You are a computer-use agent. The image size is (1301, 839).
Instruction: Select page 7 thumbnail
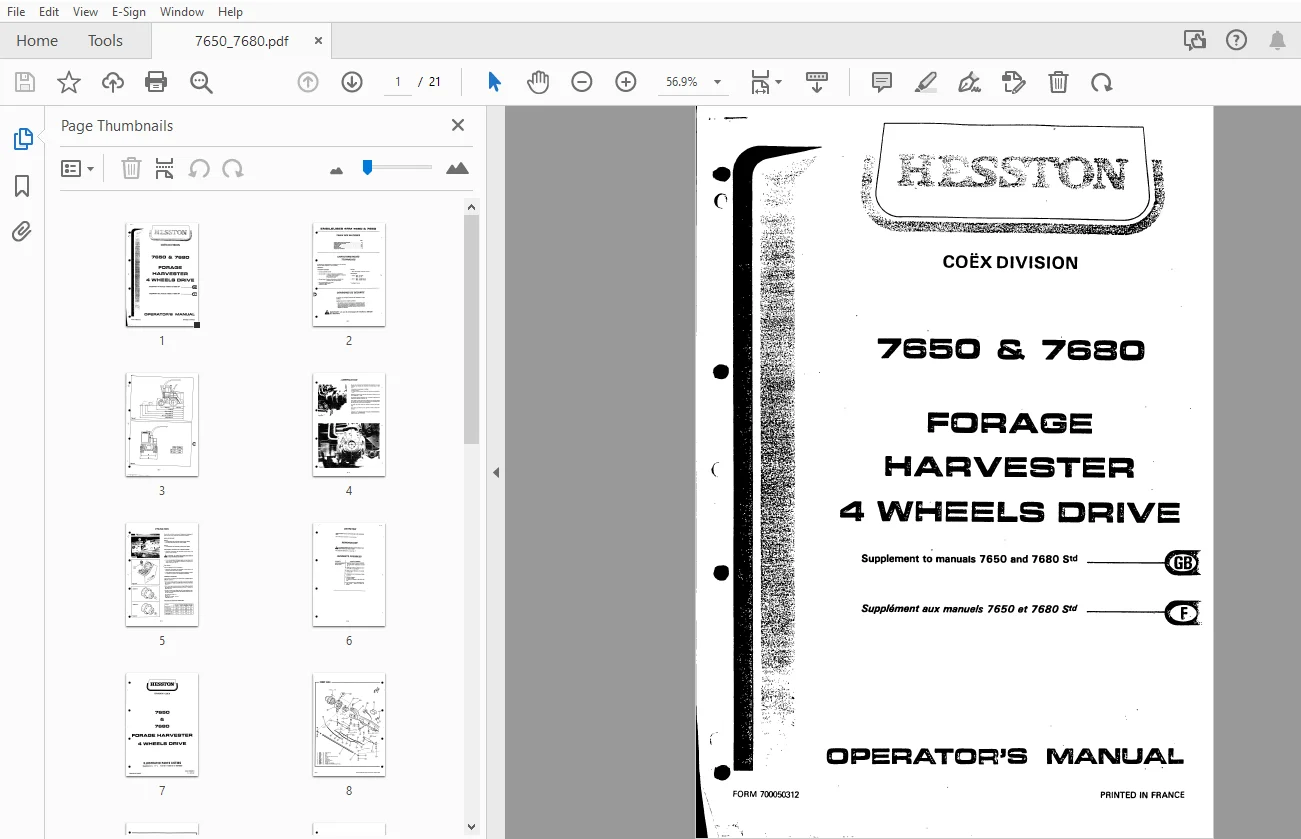[162, 725]
